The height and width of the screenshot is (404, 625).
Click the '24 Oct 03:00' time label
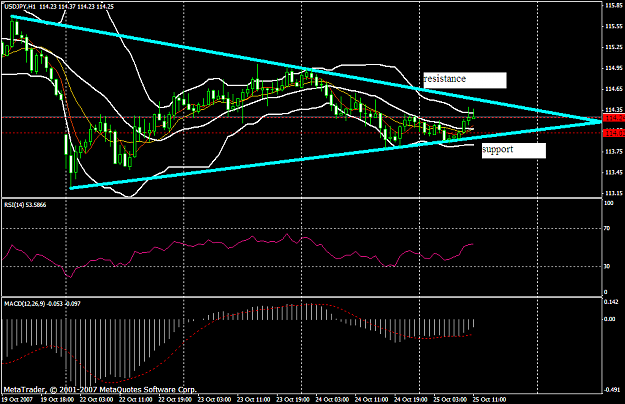tap(332, 399)
